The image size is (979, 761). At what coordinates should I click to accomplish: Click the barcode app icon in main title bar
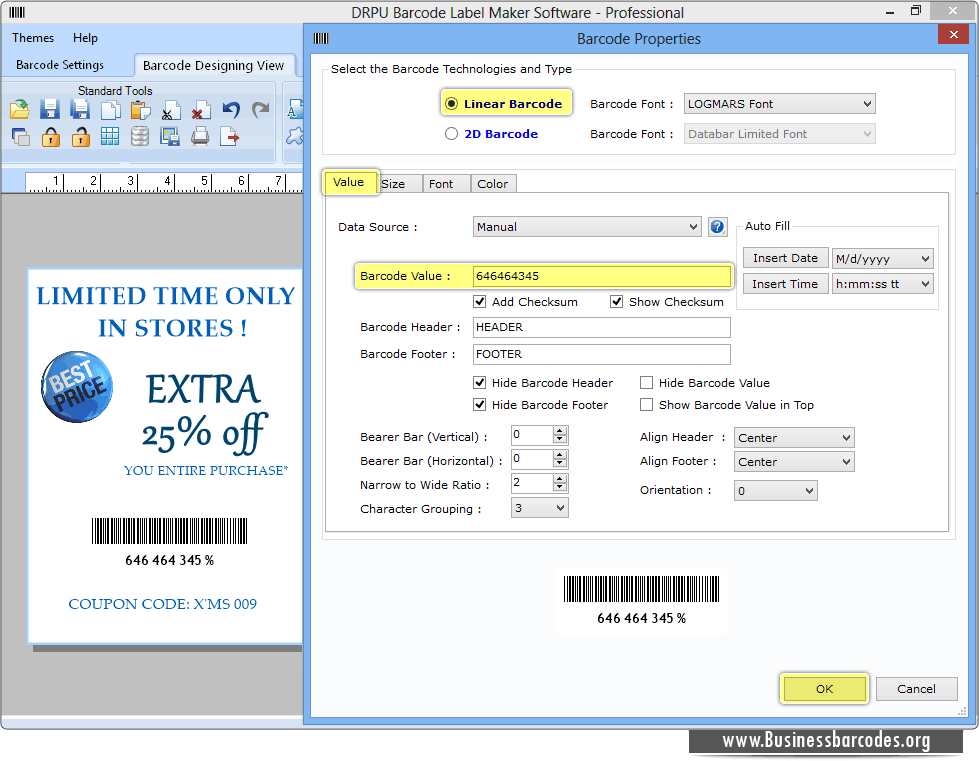[17, 12]
